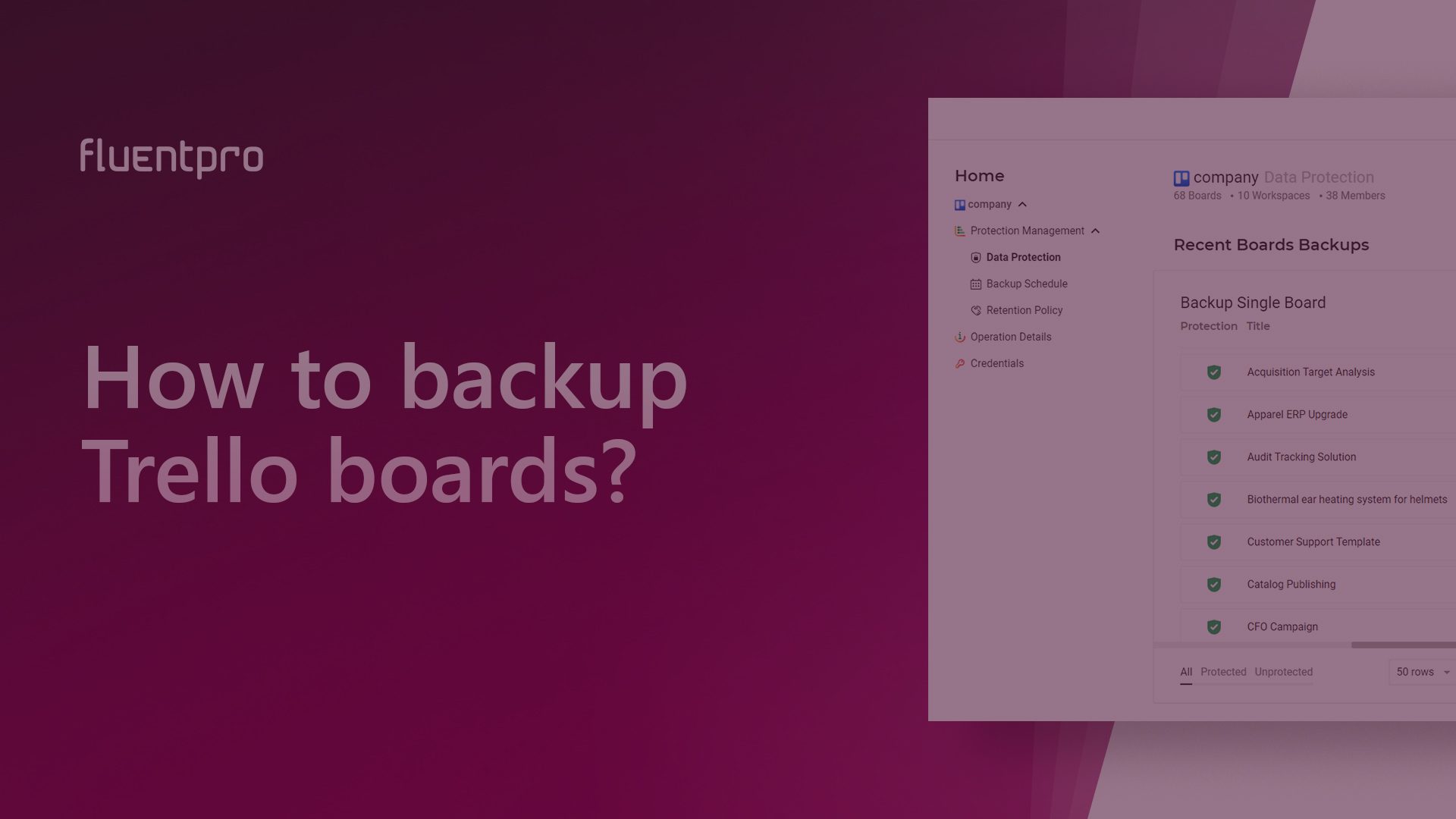Toggle protection checkbox for Acquisition Target Analysis

tap(1213, 372)
